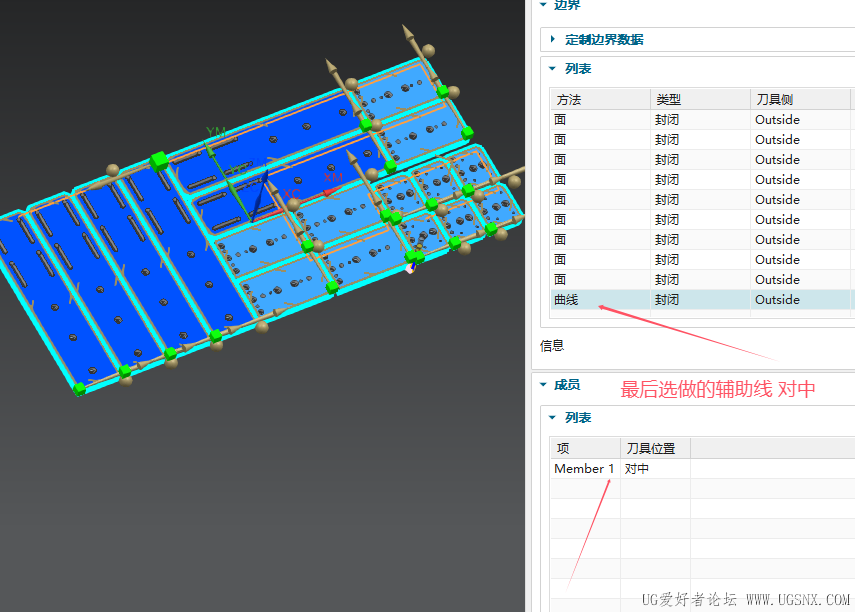Collapse the 成员 section
Screen dimensions: 855x612
coord(543,385)
